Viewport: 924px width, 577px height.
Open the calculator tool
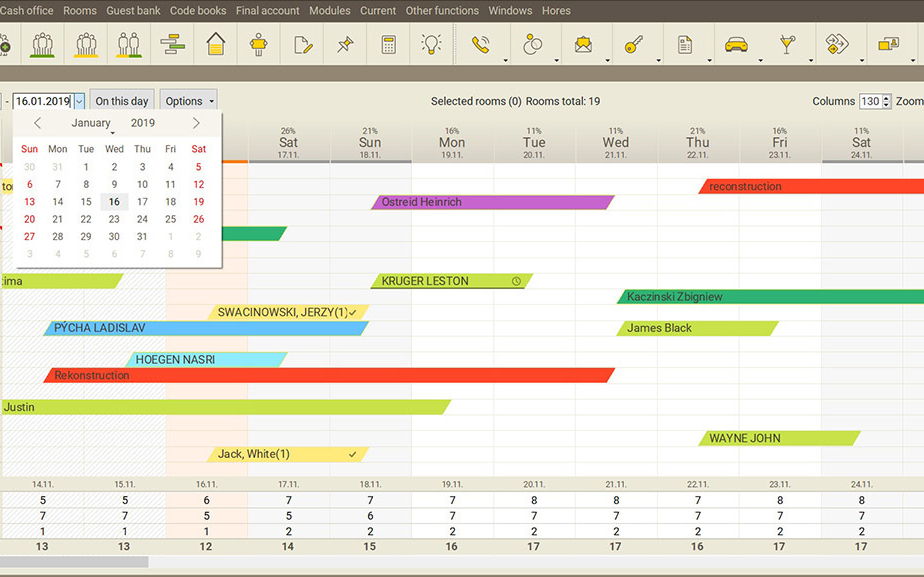388,45
